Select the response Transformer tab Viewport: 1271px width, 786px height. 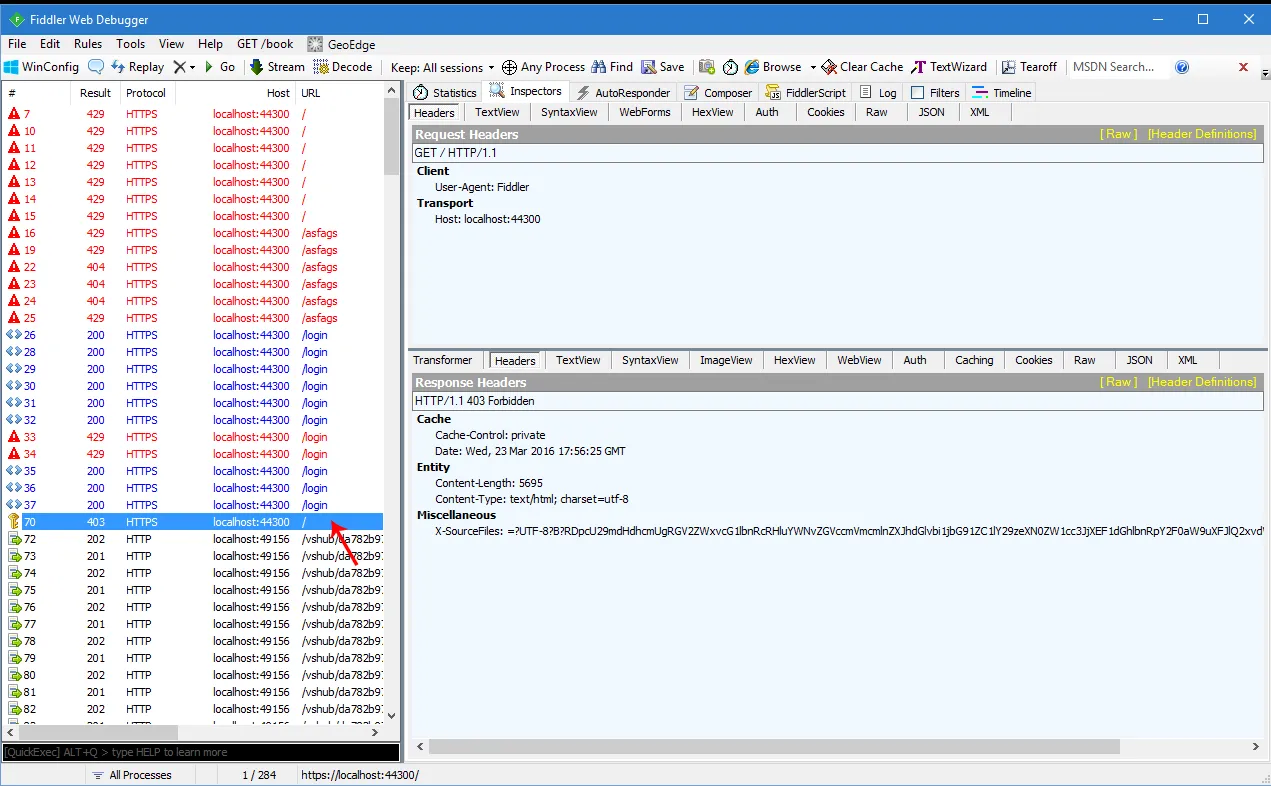tap(442, 361)
